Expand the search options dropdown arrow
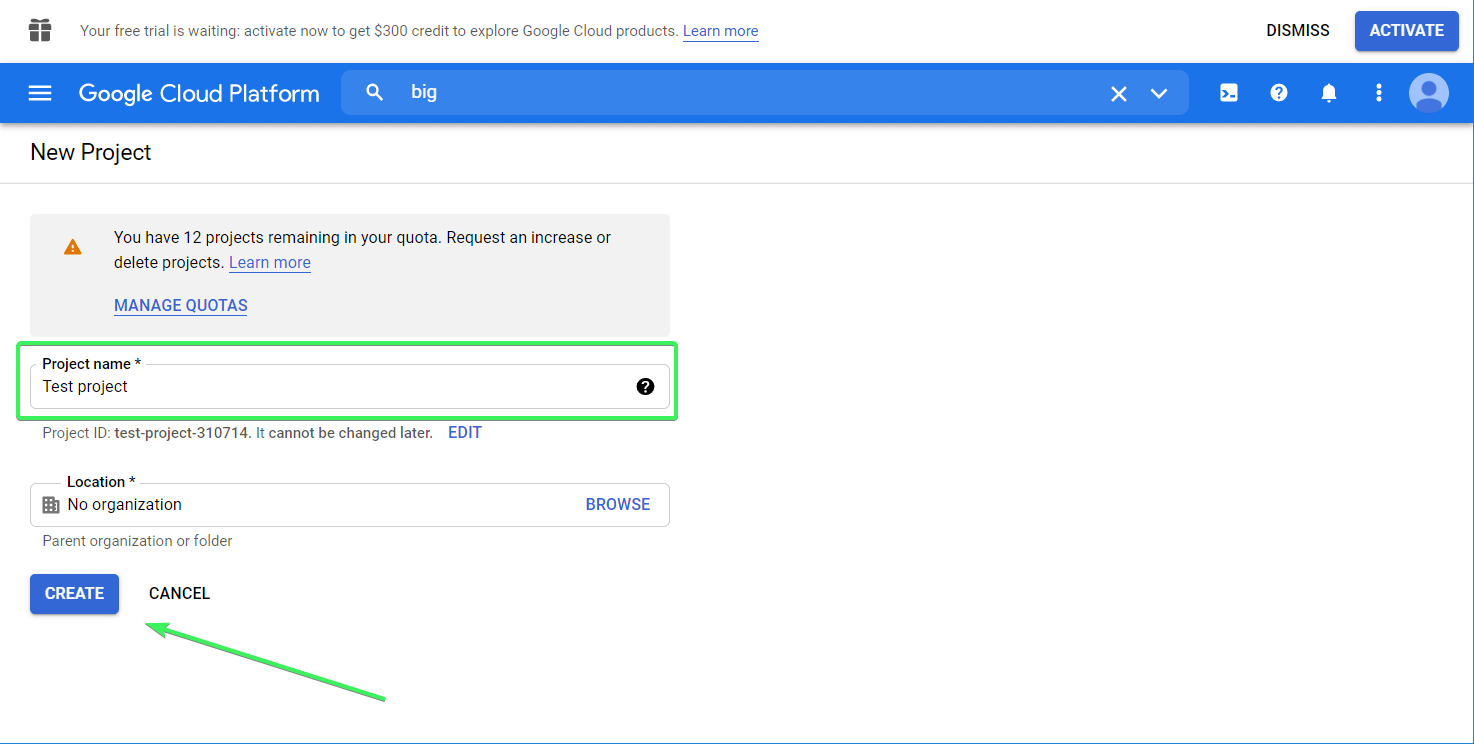This screenshot has height=744, width=1474. click(1159, 93)
